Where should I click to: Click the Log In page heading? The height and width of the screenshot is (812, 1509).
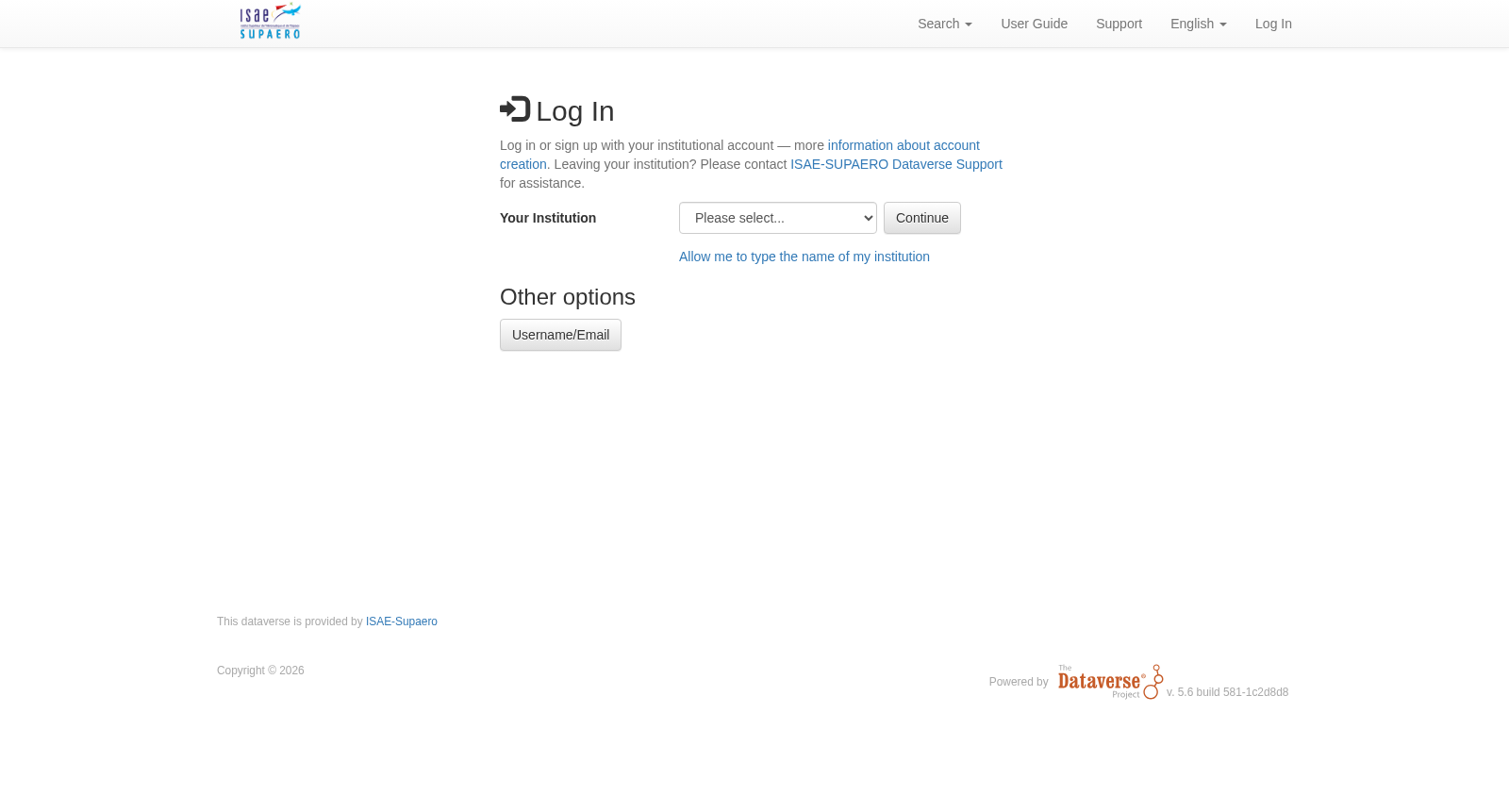(557, 111)
